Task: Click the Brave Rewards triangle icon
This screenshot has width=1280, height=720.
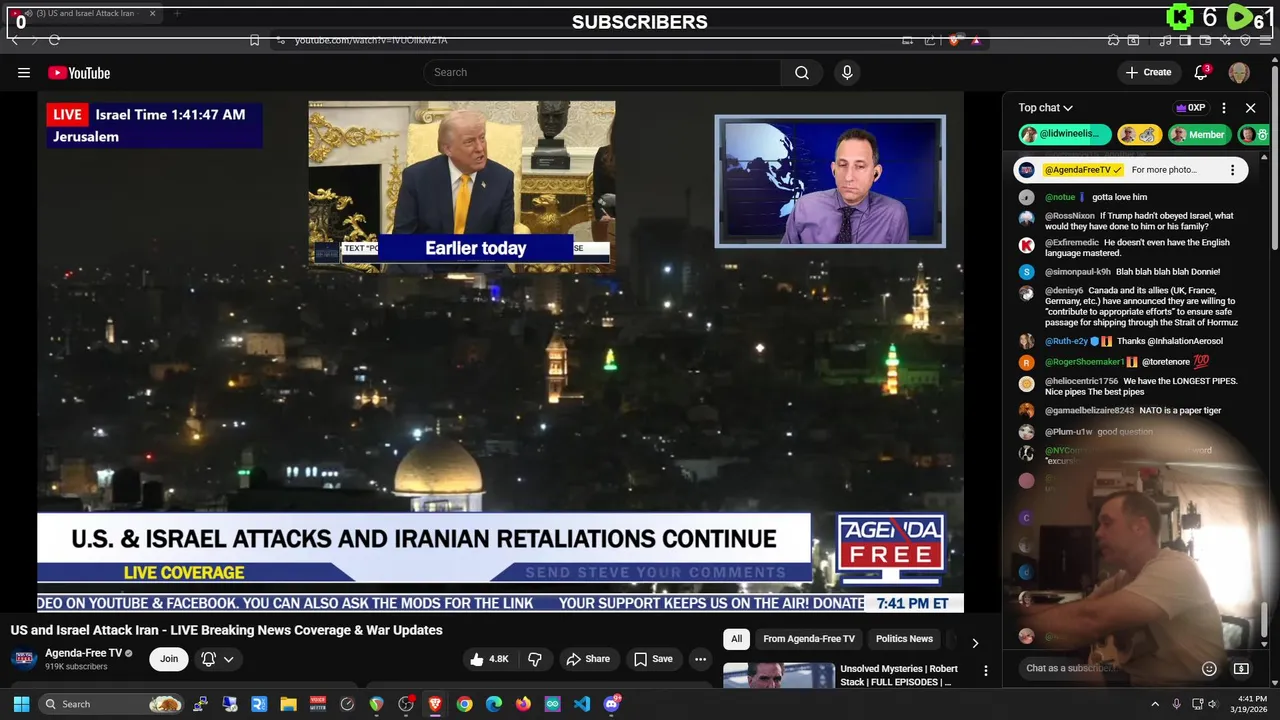Action: (975, 40)
